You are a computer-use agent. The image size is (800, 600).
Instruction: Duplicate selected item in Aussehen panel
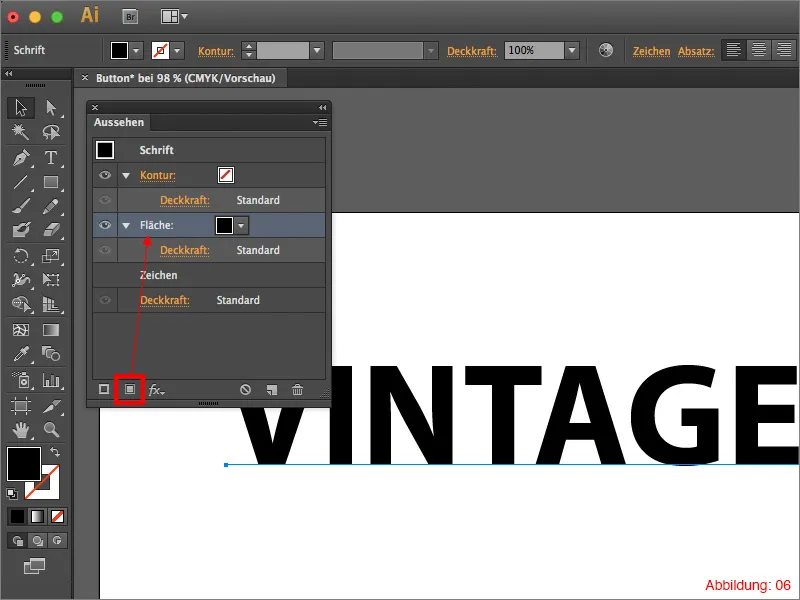pos(272,390)
